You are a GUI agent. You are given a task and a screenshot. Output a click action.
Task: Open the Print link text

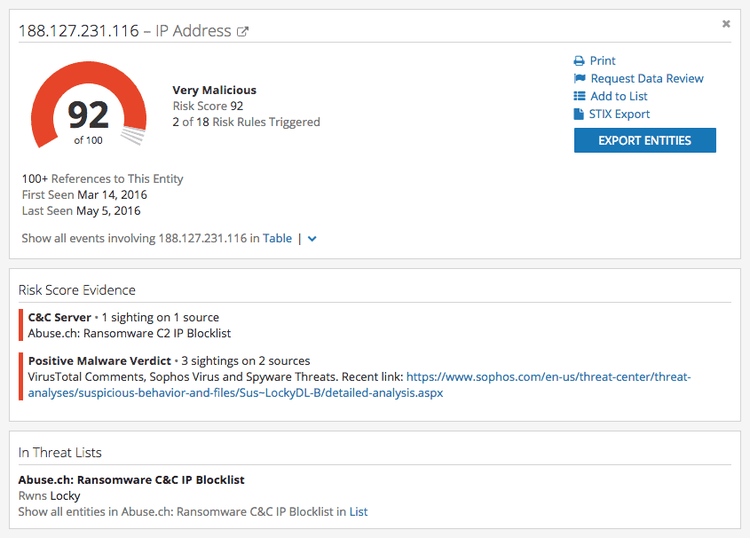(x=603, y=61)
